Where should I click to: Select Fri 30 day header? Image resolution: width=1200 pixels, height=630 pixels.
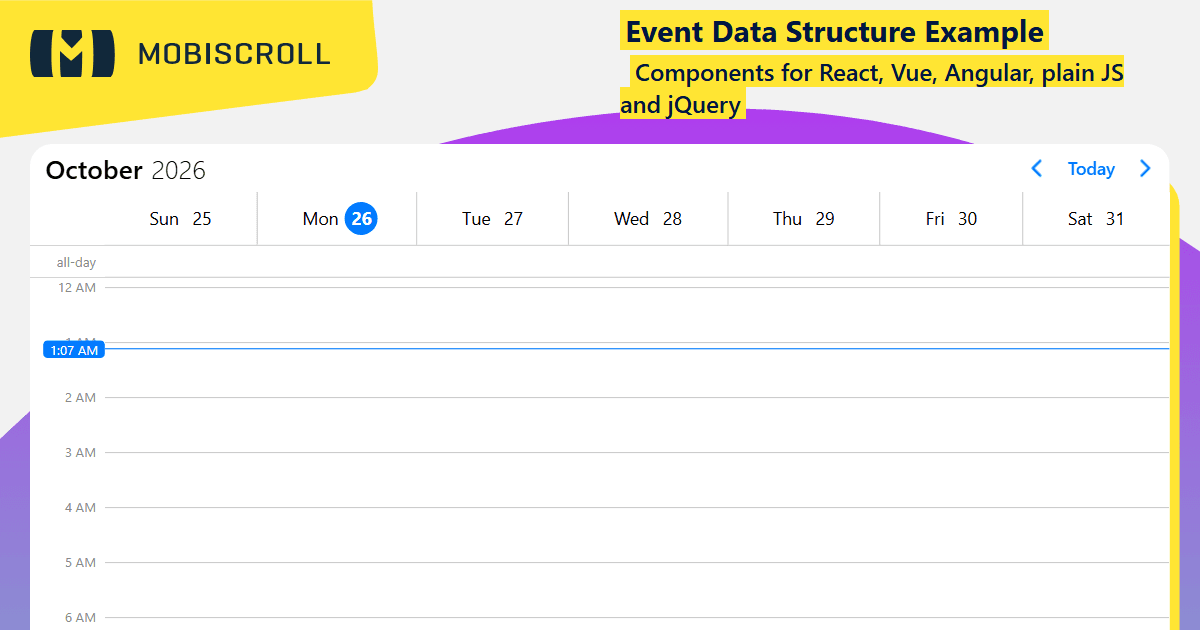point(952,219)
